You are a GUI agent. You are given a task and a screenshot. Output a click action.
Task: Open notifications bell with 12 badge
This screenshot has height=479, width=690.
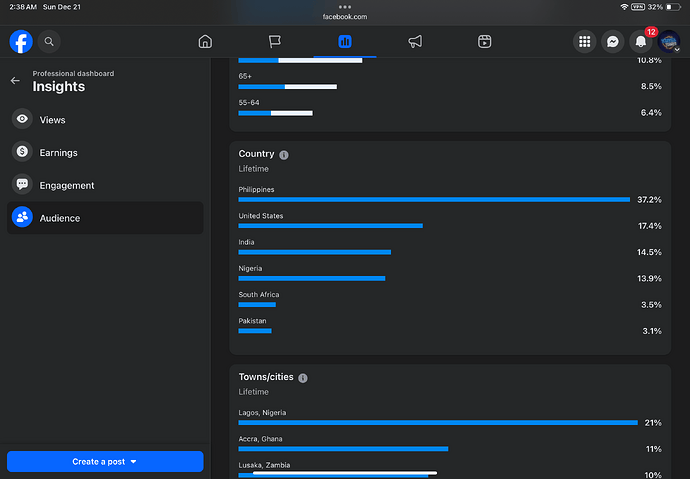point(642,42)
